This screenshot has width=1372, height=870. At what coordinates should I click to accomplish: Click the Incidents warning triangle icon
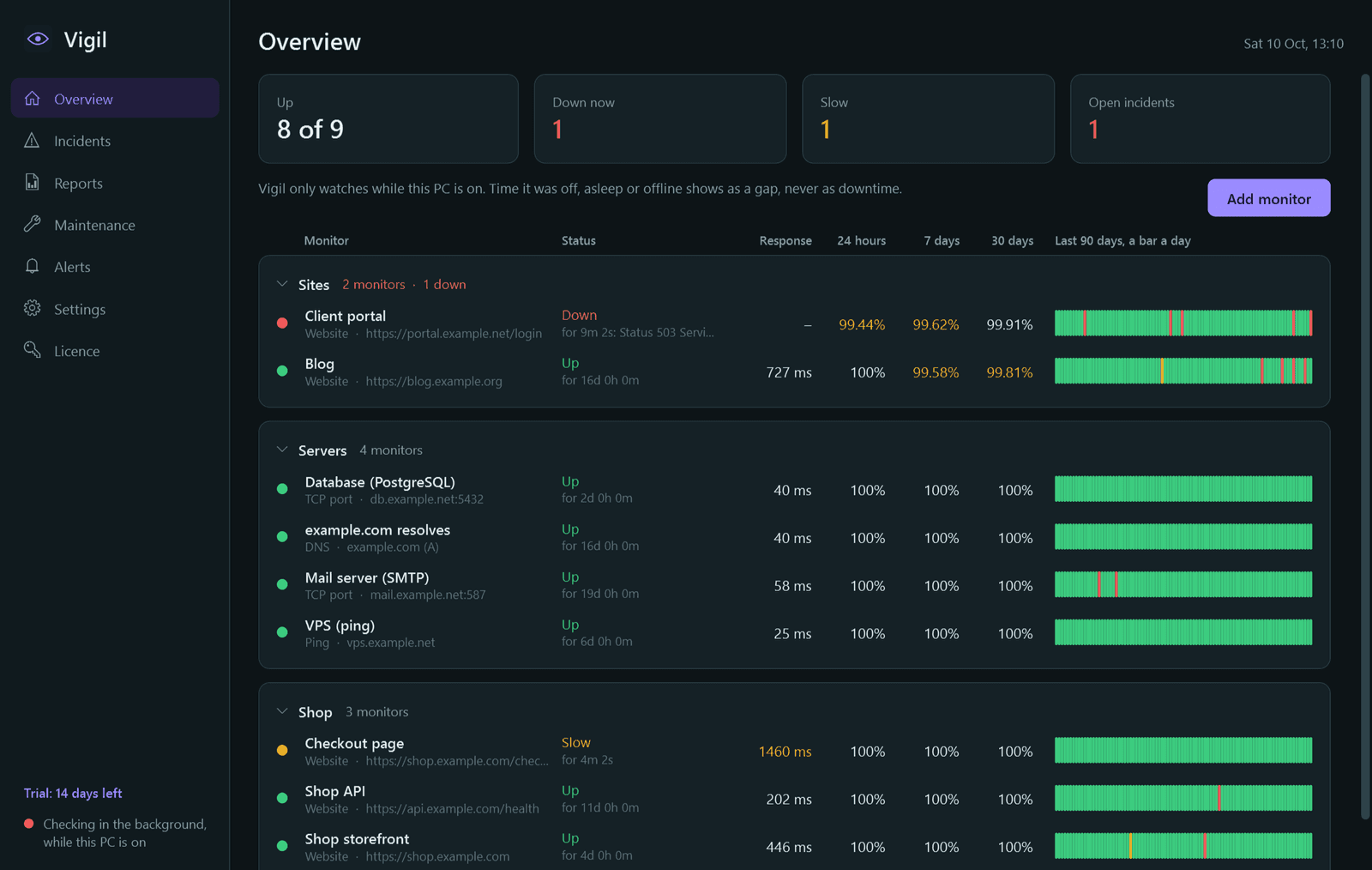(x=33, y=140)
